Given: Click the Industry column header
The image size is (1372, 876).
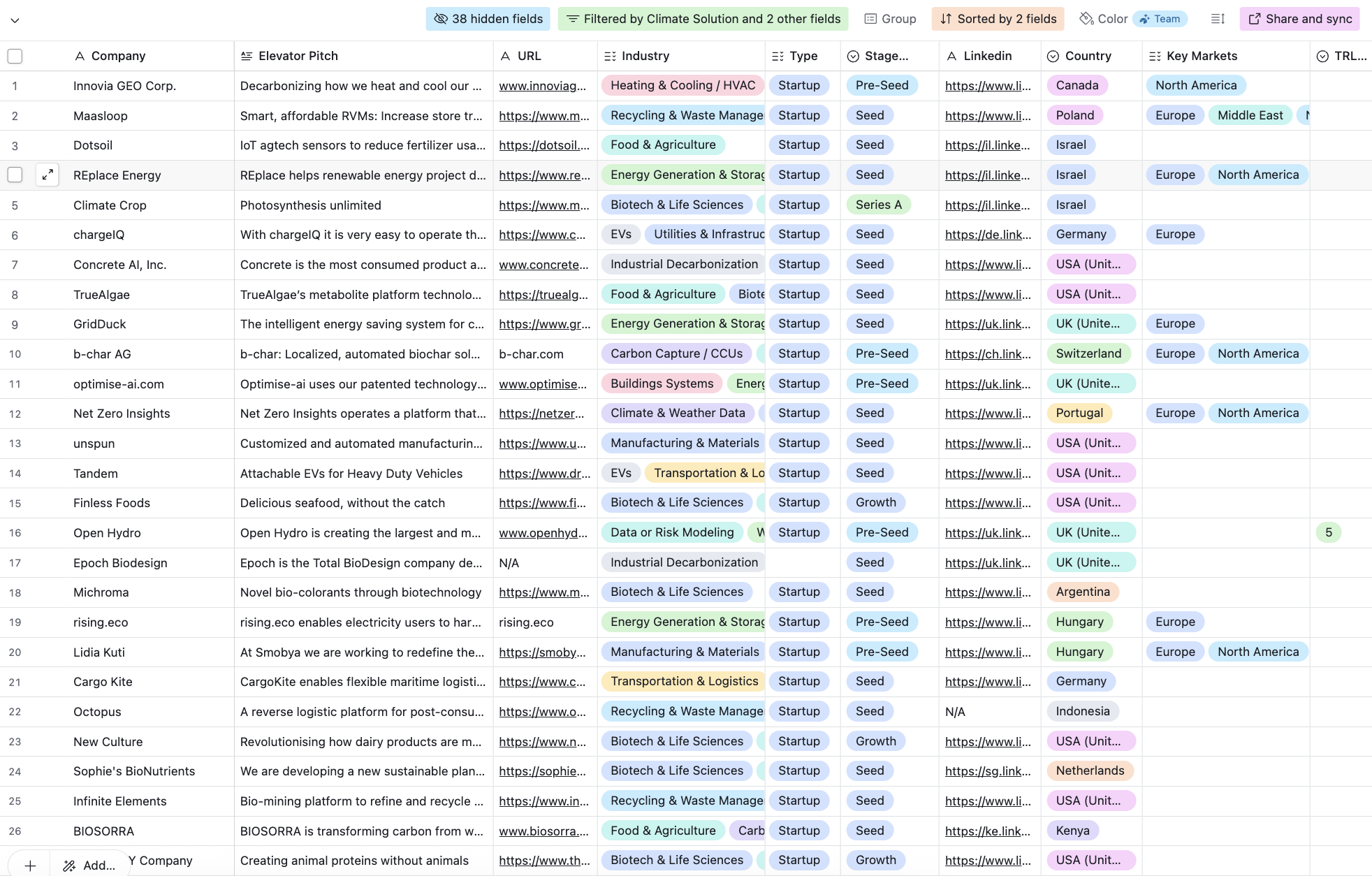Looking at the screenshot, I should tap(681, 56).
